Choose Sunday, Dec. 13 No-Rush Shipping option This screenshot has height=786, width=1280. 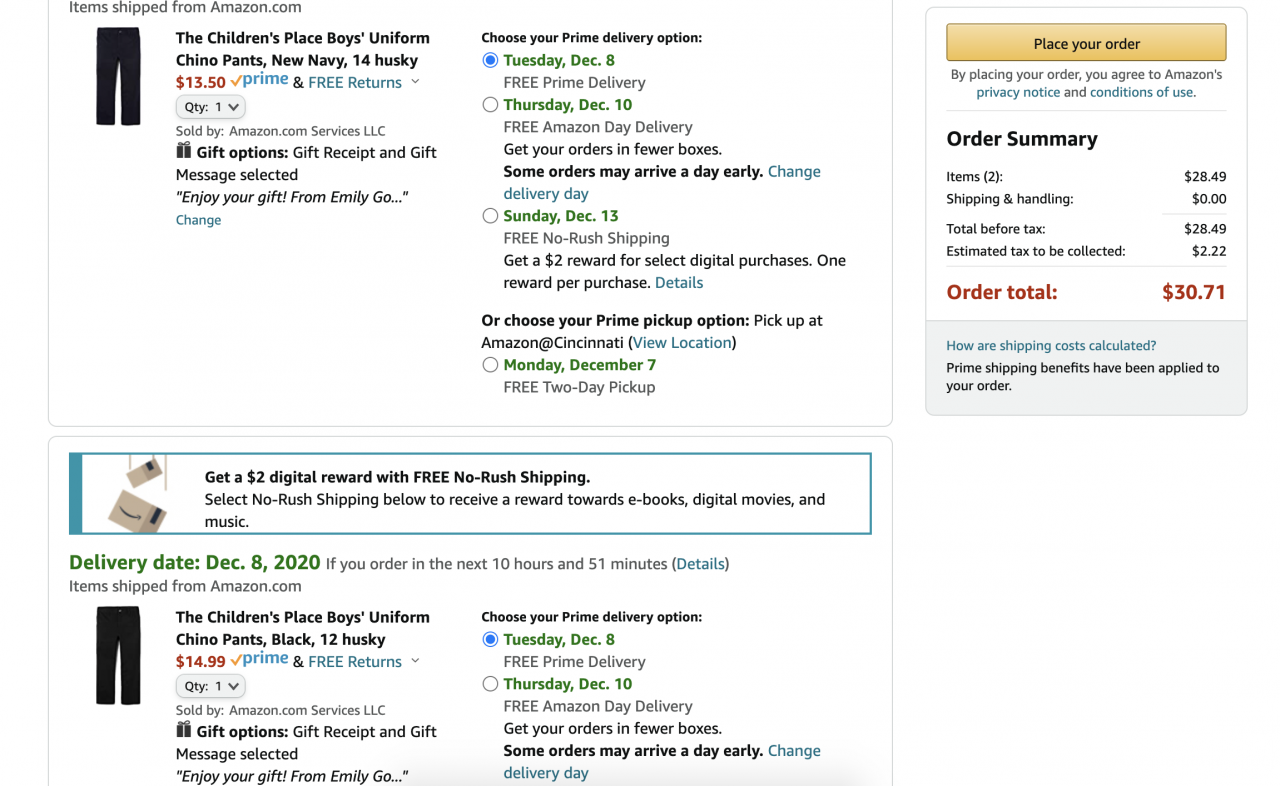click(490, 216)
